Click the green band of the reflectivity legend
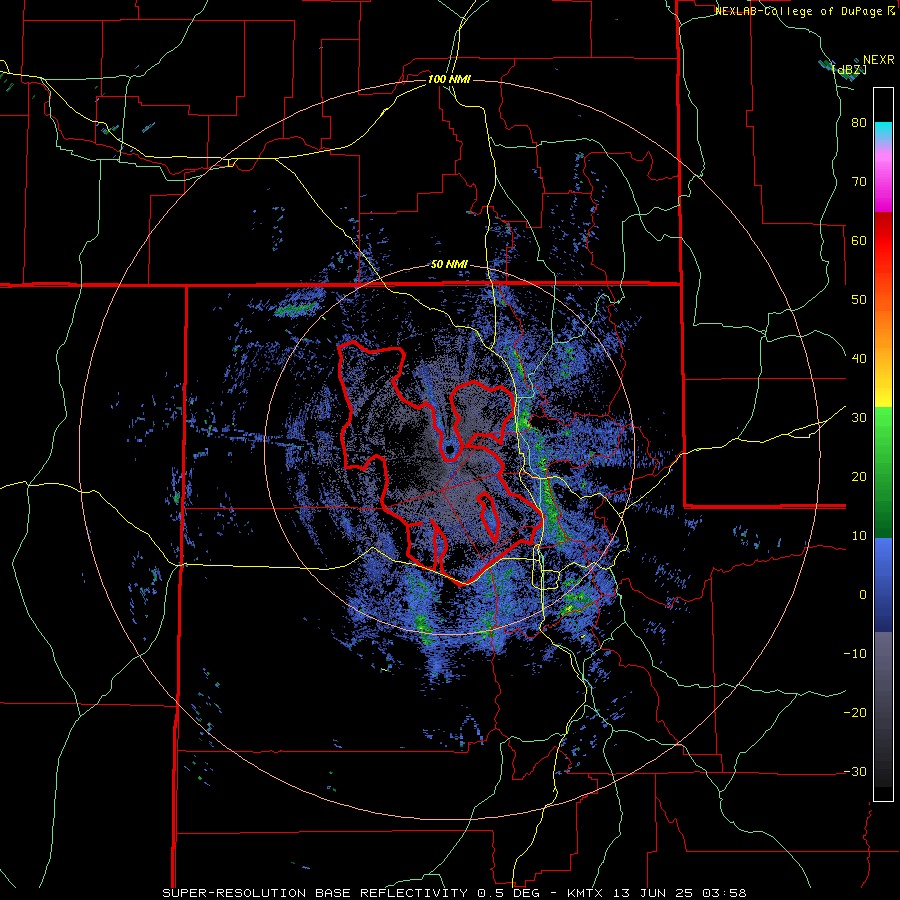The width and height of the screenshot is (900, 900). pyautogui.click(x=883, y=474)
